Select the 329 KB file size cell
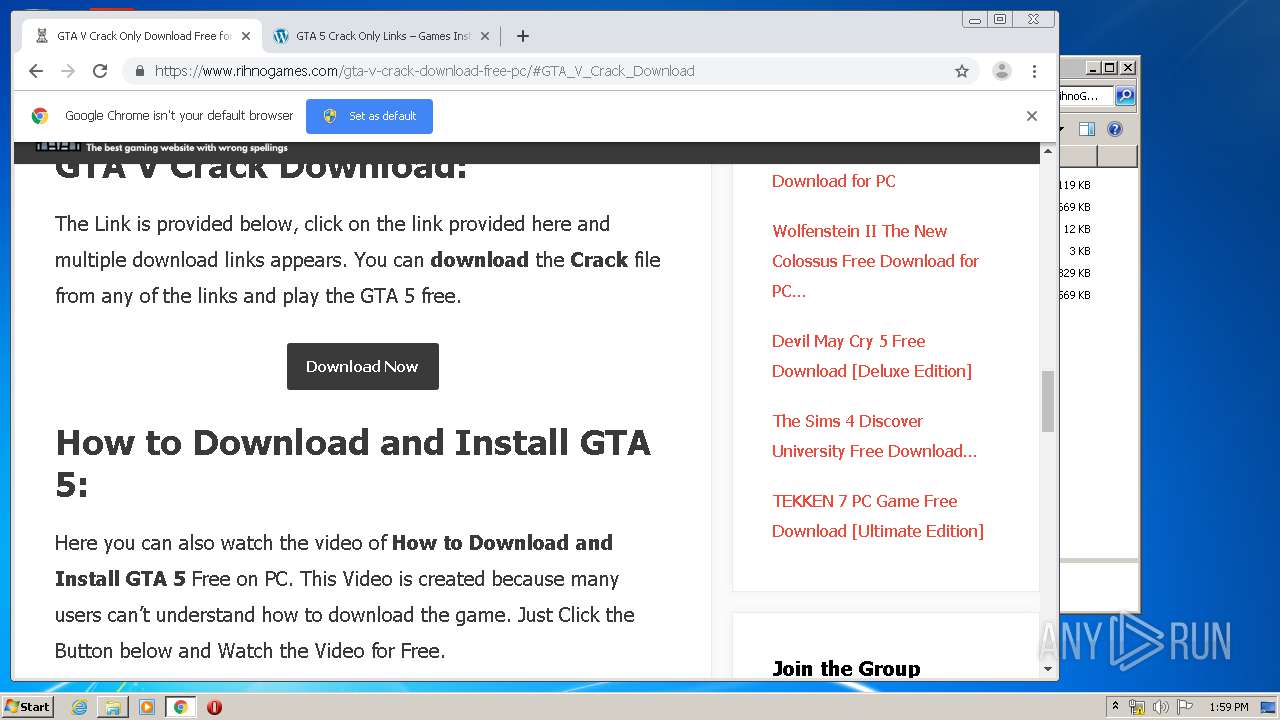 [x=1075, y=273]
